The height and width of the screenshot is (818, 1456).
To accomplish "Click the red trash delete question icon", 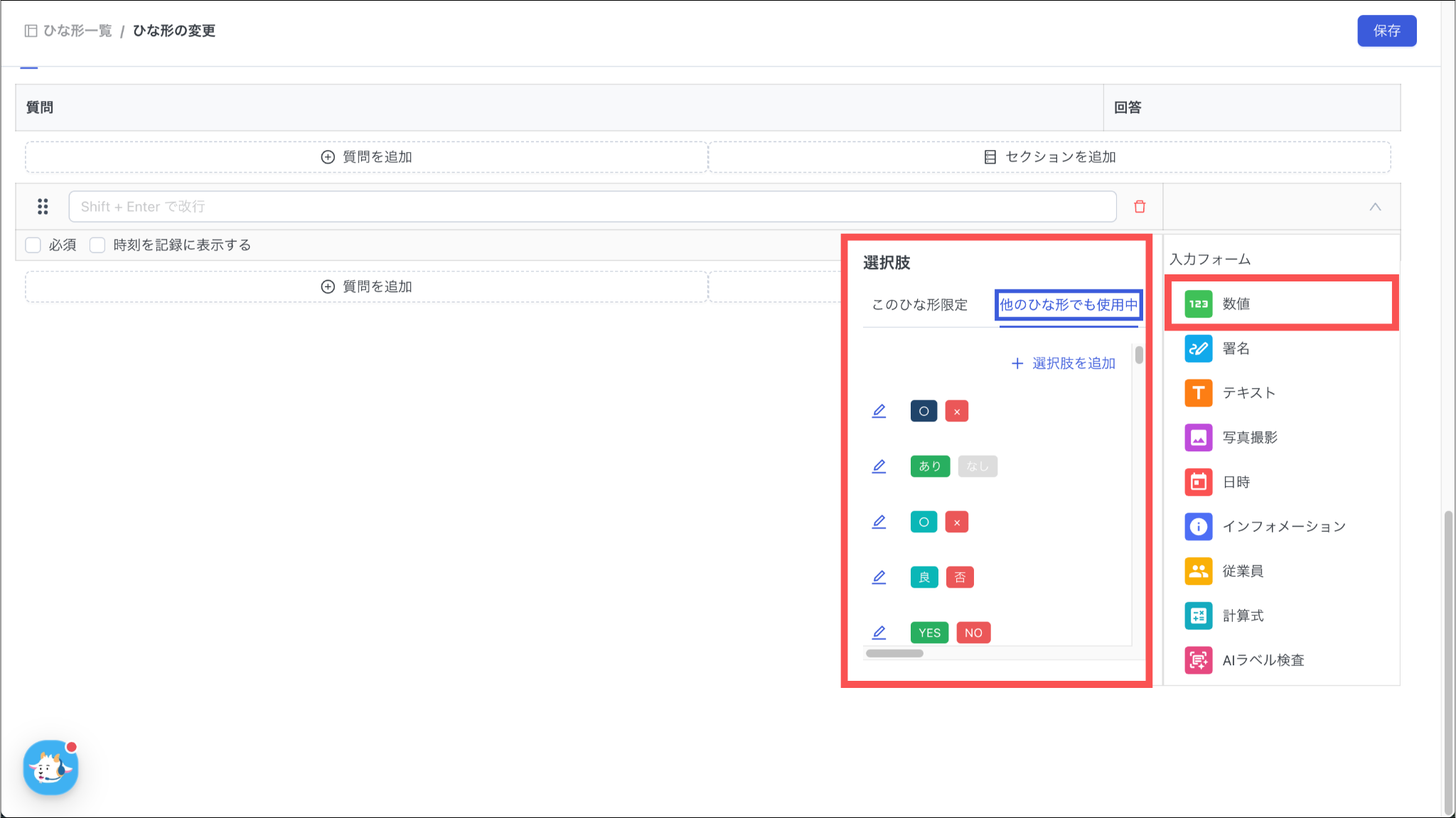I will coord(1140,207).
